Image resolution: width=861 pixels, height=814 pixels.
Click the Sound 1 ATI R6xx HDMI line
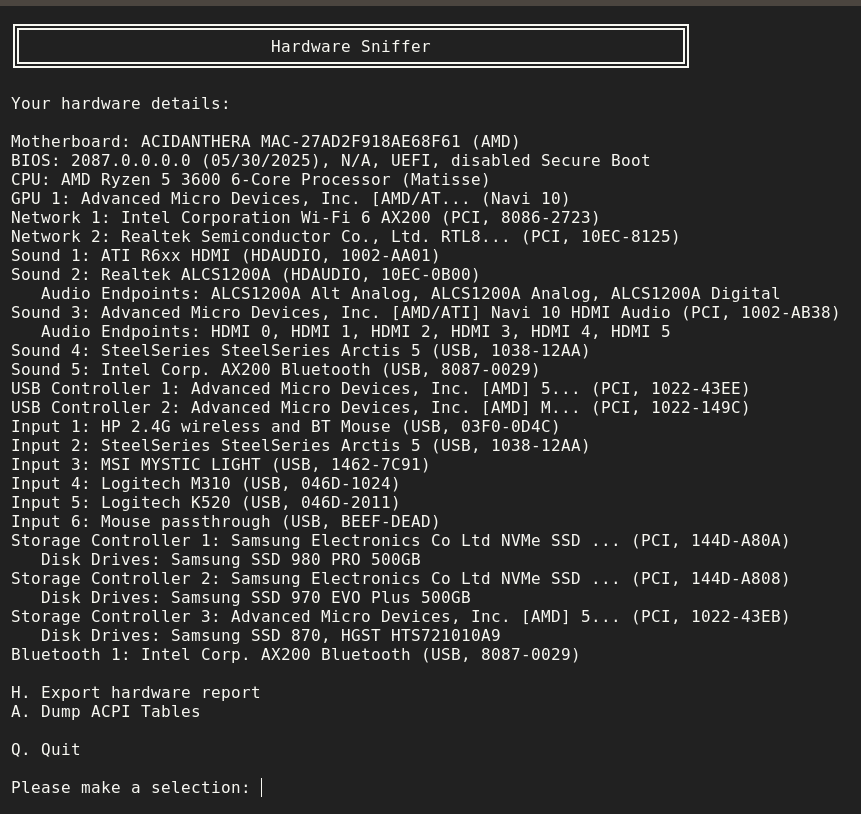225,256
